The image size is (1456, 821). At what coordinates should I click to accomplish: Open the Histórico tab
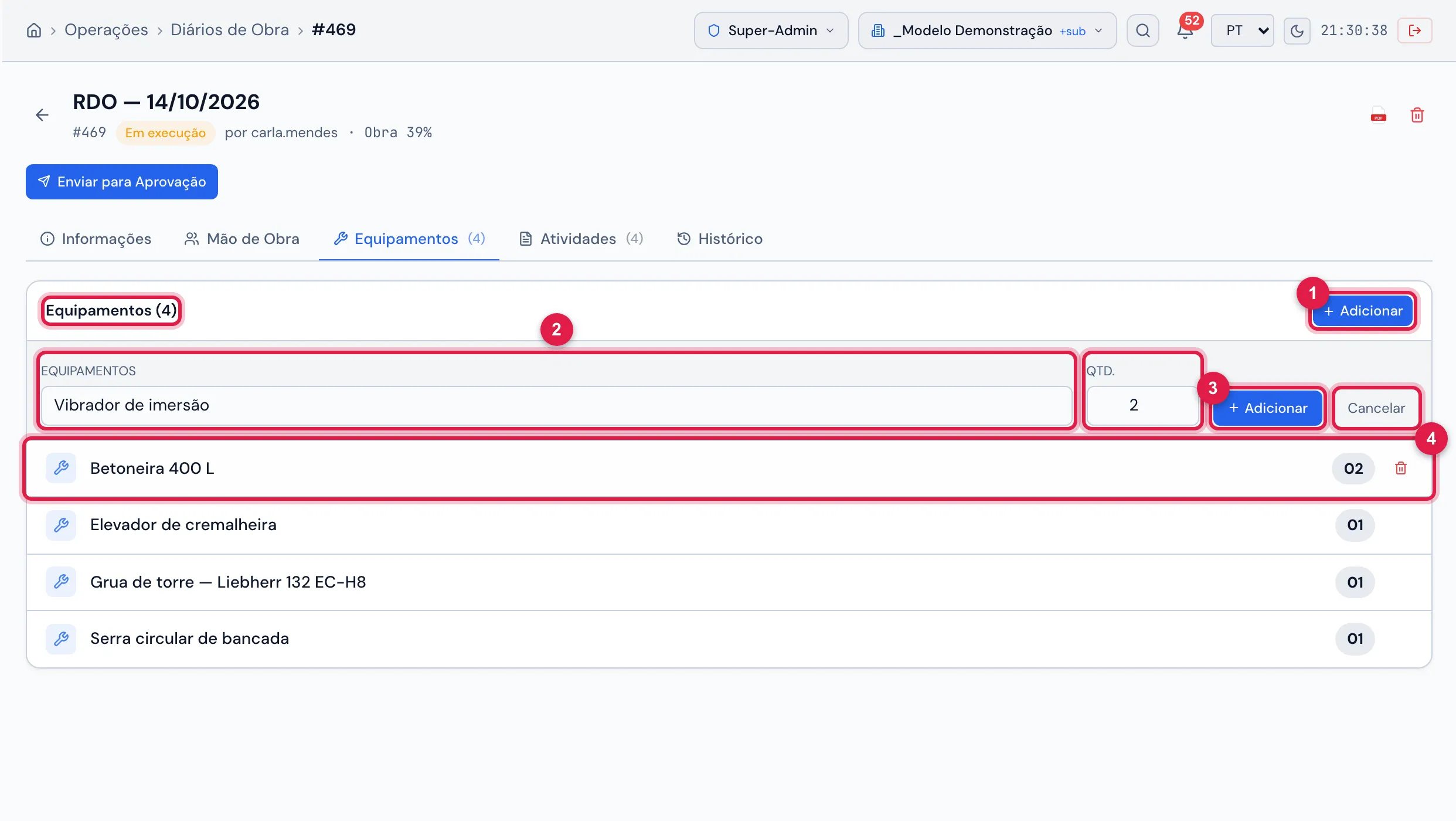click(720, 239)
